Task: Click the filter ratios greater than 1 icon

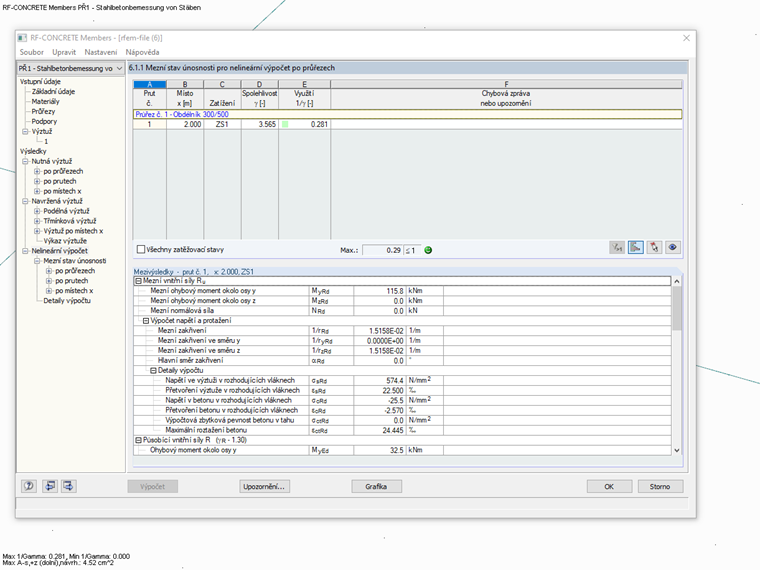Action: (x=617, y=248)
